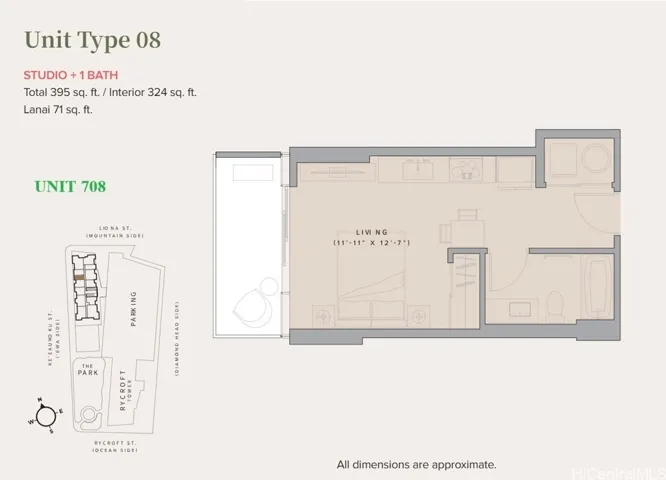This screenshot has height=480, width=666.
Task: Select the RYCROFT TOWER label on map
Action: click(125, 390)
